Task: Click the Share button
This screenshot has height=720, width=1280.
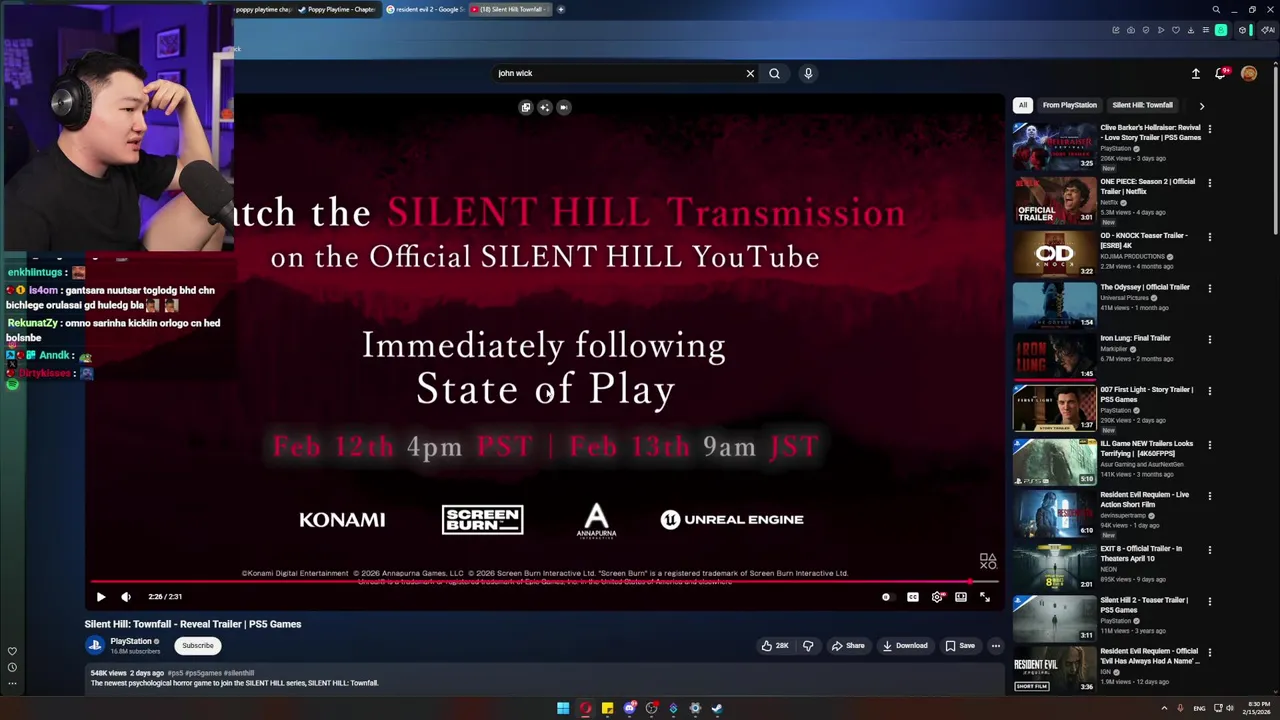Action: (848, 646)
